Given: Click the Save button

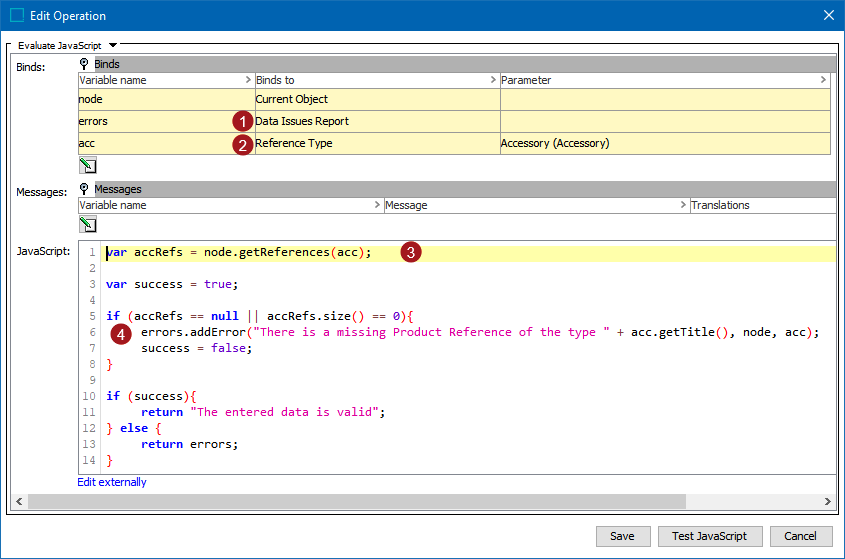Looking at the screenshot, I should [622, 536].
